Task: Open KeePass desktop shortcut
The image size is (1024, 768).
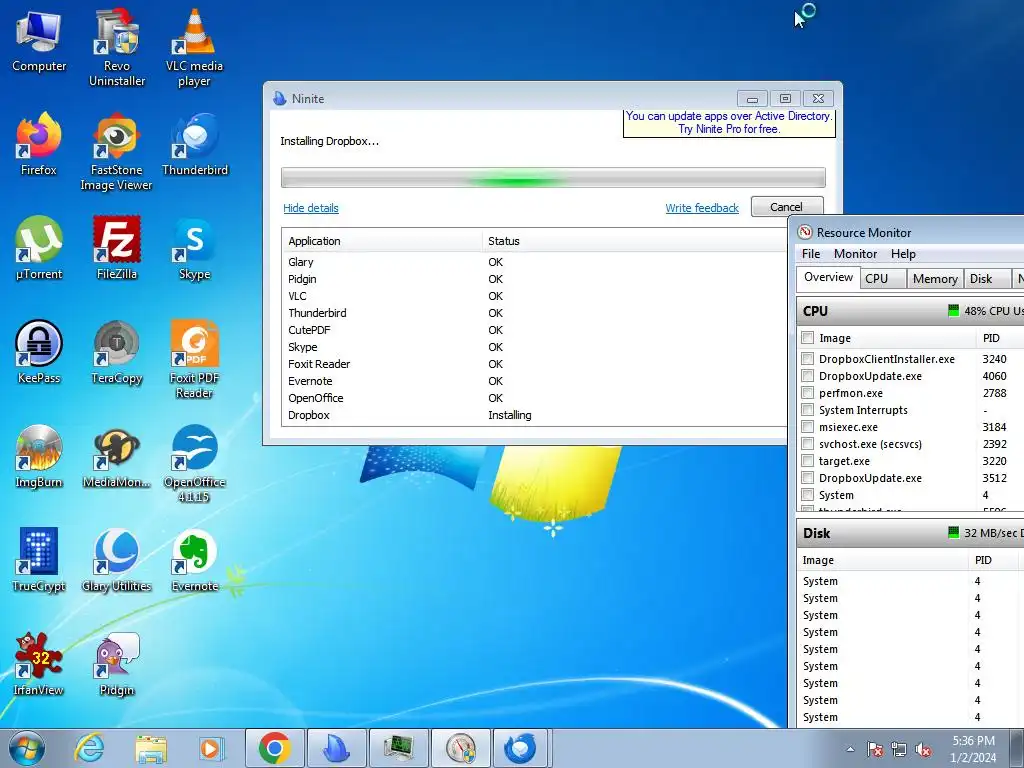Action: [39, 353]
